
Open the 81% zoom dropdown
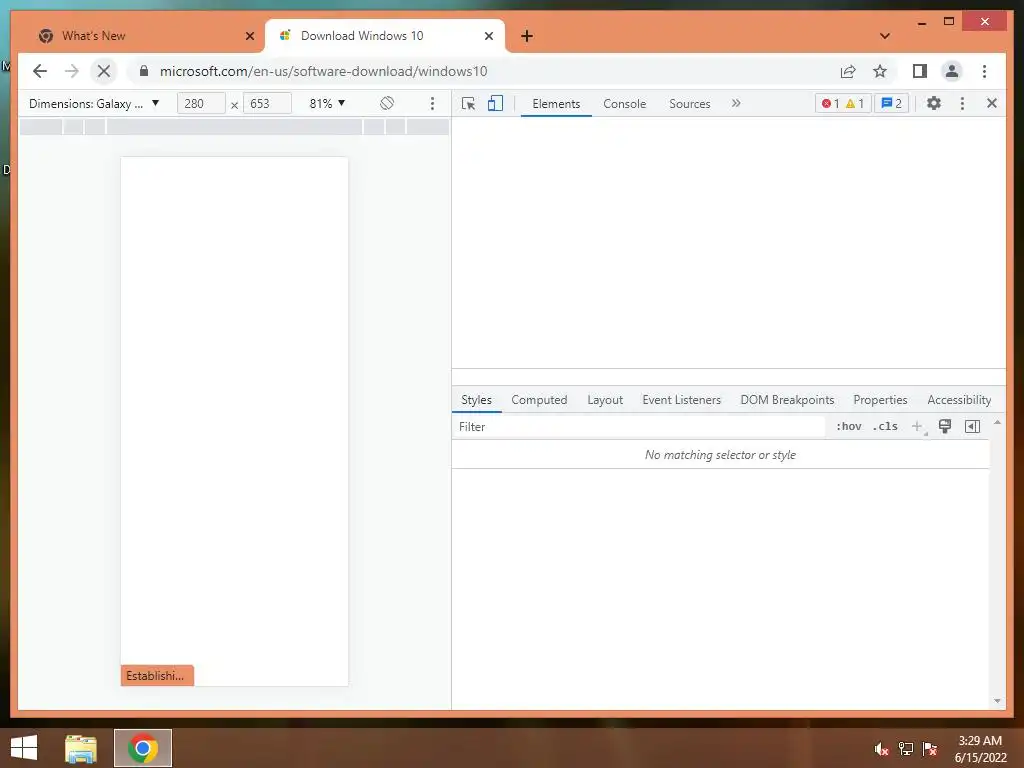[x=327, y=103]
